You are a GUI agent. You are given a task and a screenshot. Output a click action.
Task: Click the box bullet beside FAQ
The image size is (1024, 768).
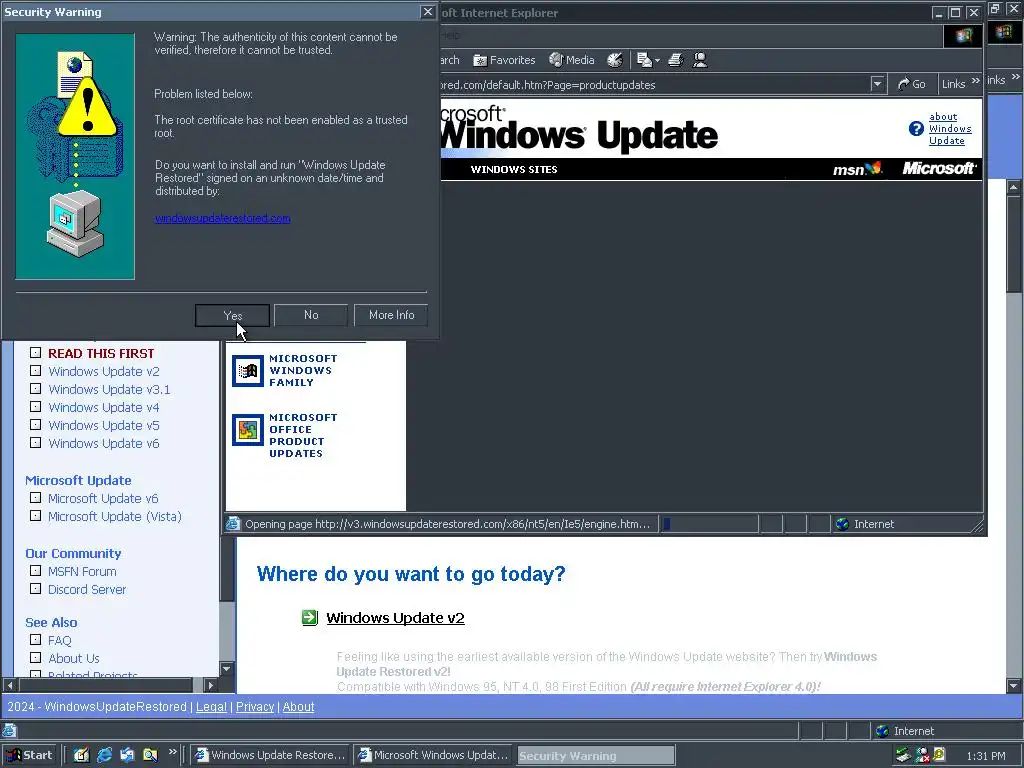[35, 640]
